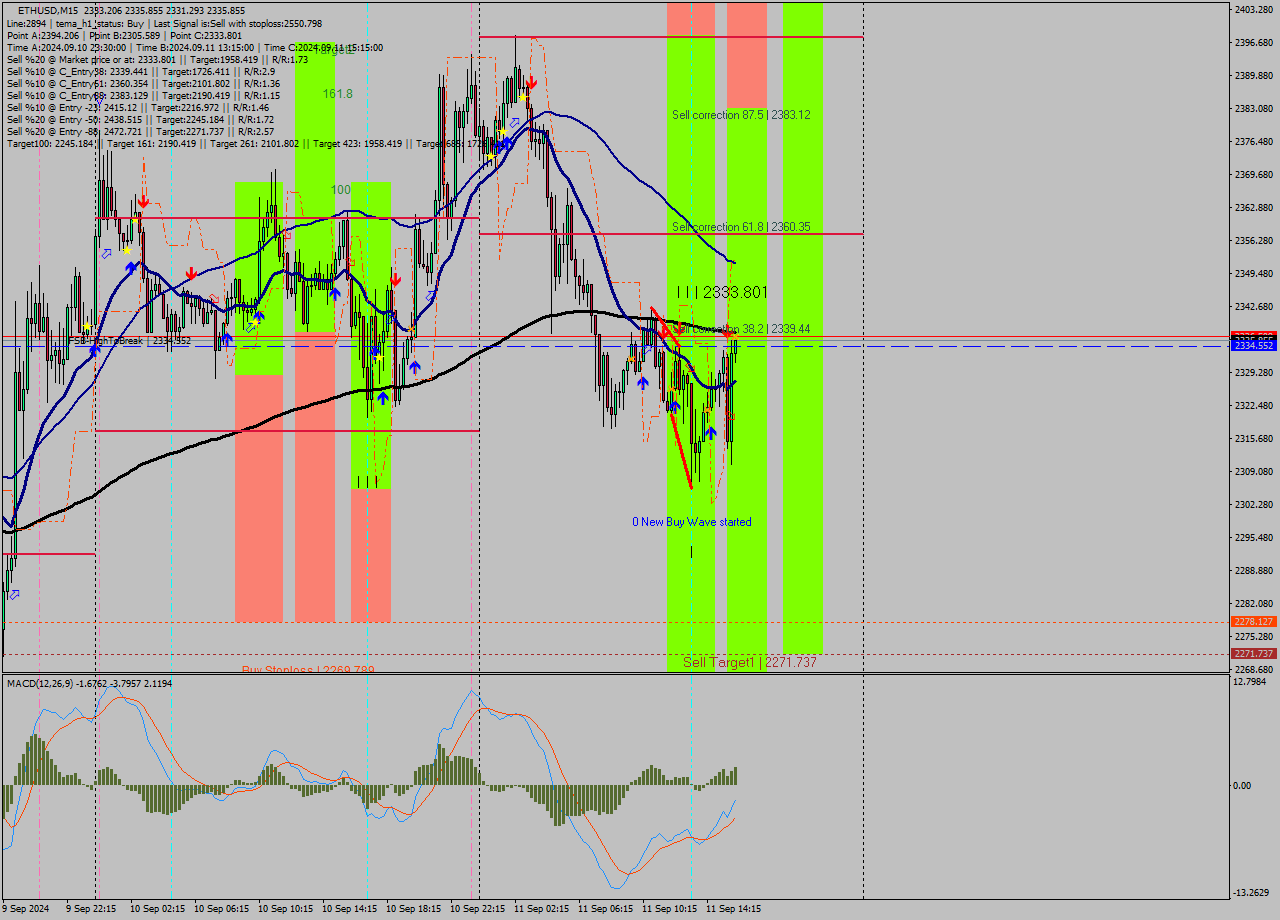This screenshot has width=1280, height=920.
Task: Click the red down arrow near the 2396 peak
Action: (x=532, y=83)
